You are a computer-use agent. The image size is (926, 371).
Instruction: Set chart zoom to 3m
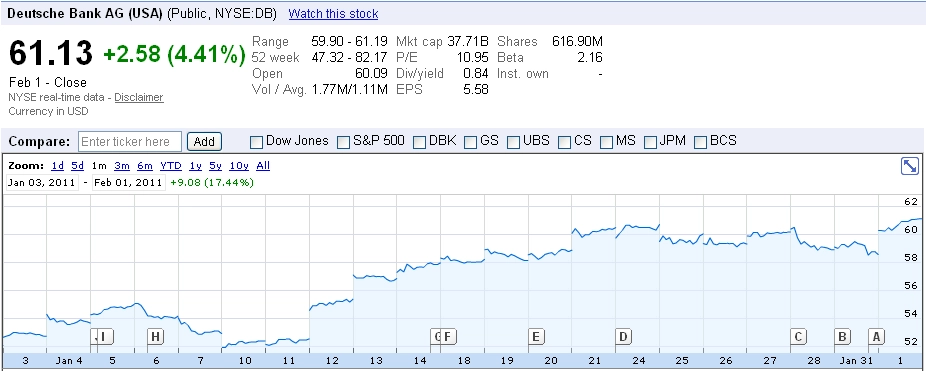(x=122, y=166)
